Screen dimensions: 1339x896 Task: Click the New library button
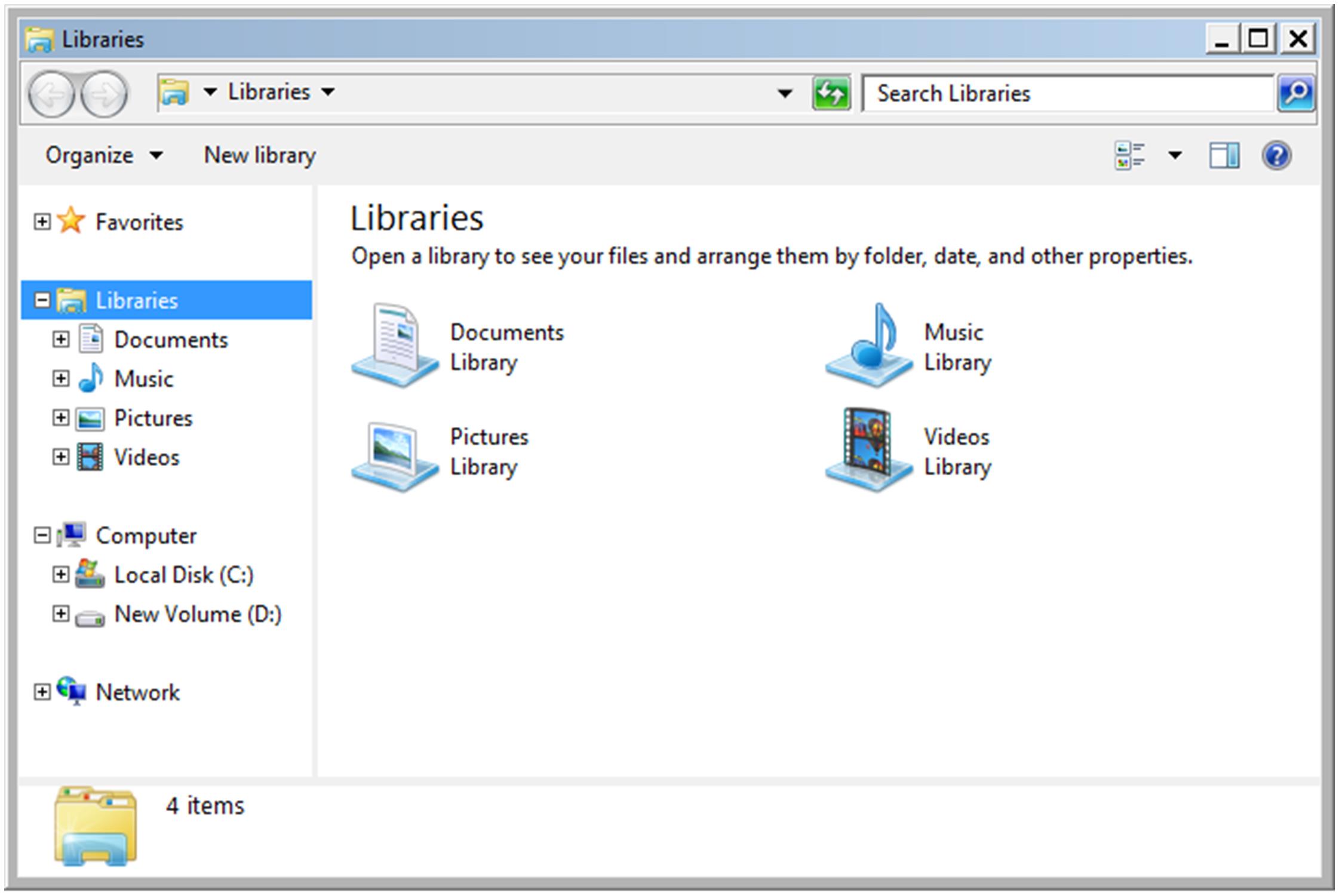click(x=260, y=156)
